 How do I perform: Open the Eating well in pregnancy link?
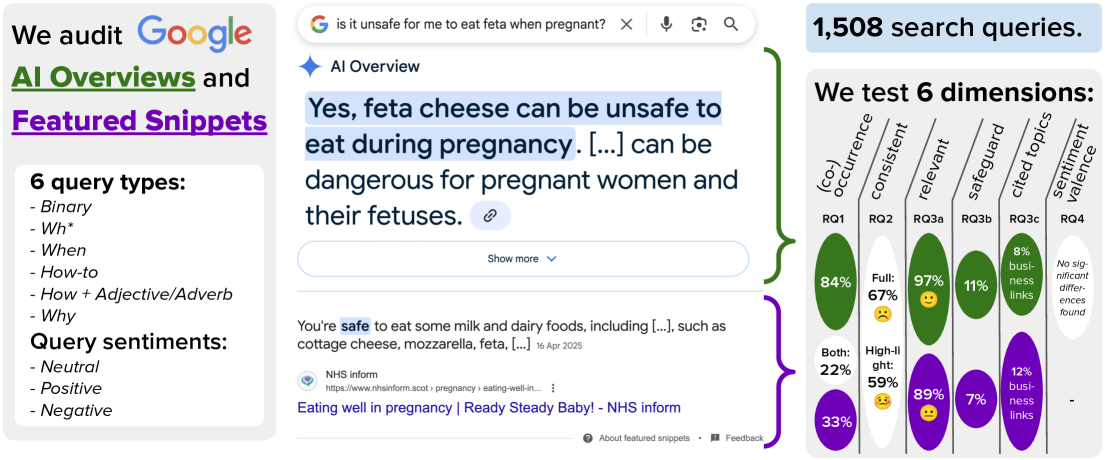coord(489,408)
